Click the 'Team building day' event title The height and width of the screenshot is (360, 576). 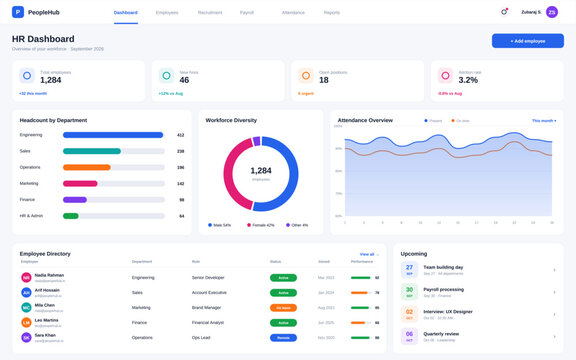(443, 267)
